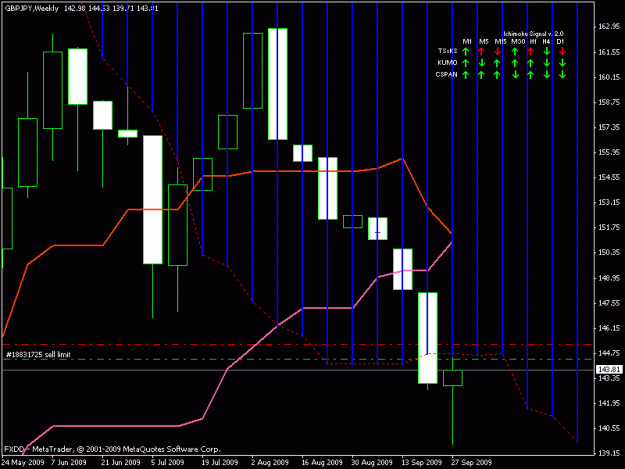This screenshot has width=625, height=469.
Task: Click the 19 Jul 2009 date label
Action: [220, 462]
